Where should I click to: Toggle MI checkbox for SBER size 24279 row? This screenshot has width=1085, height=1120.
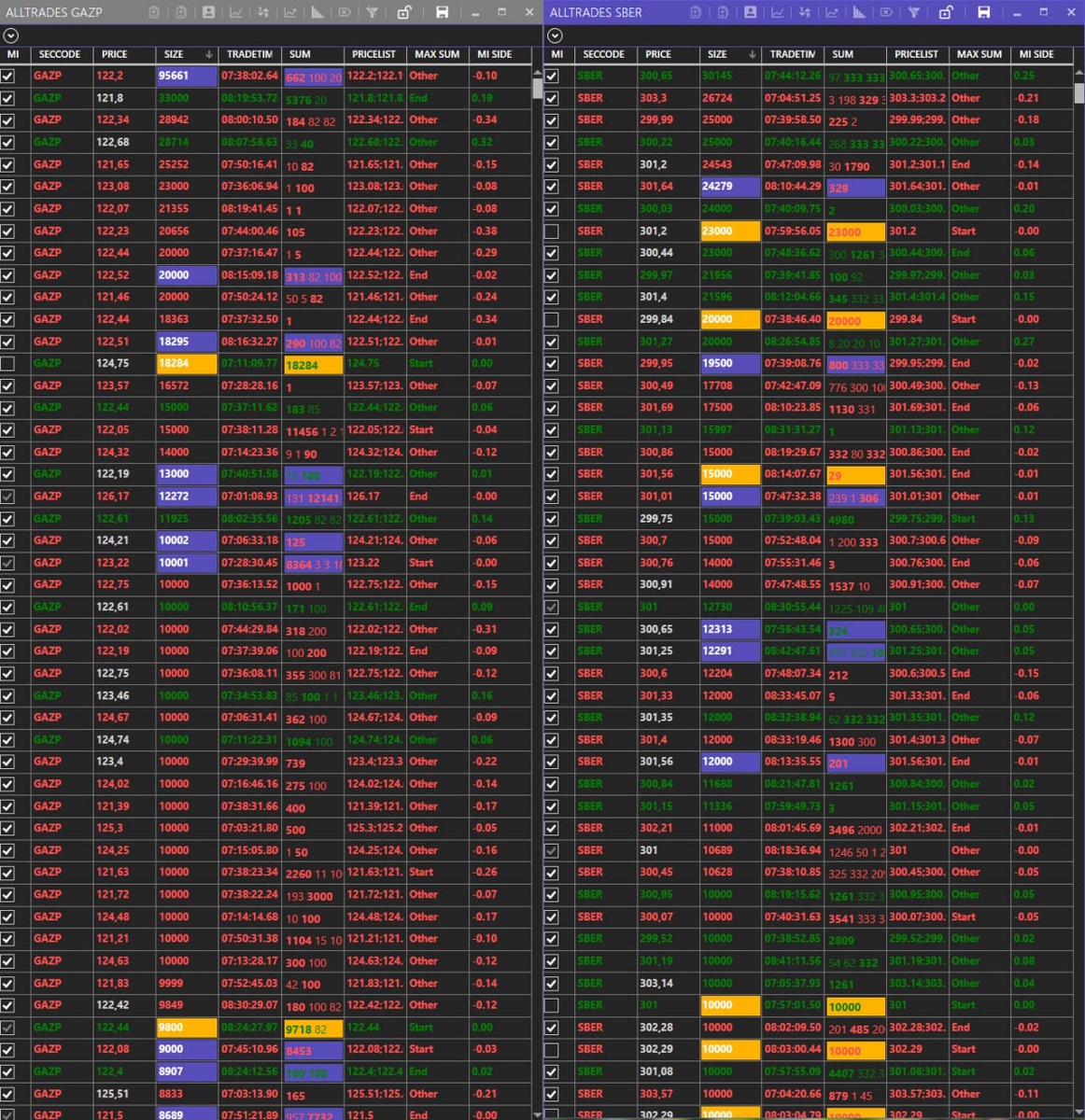[552, 186]
